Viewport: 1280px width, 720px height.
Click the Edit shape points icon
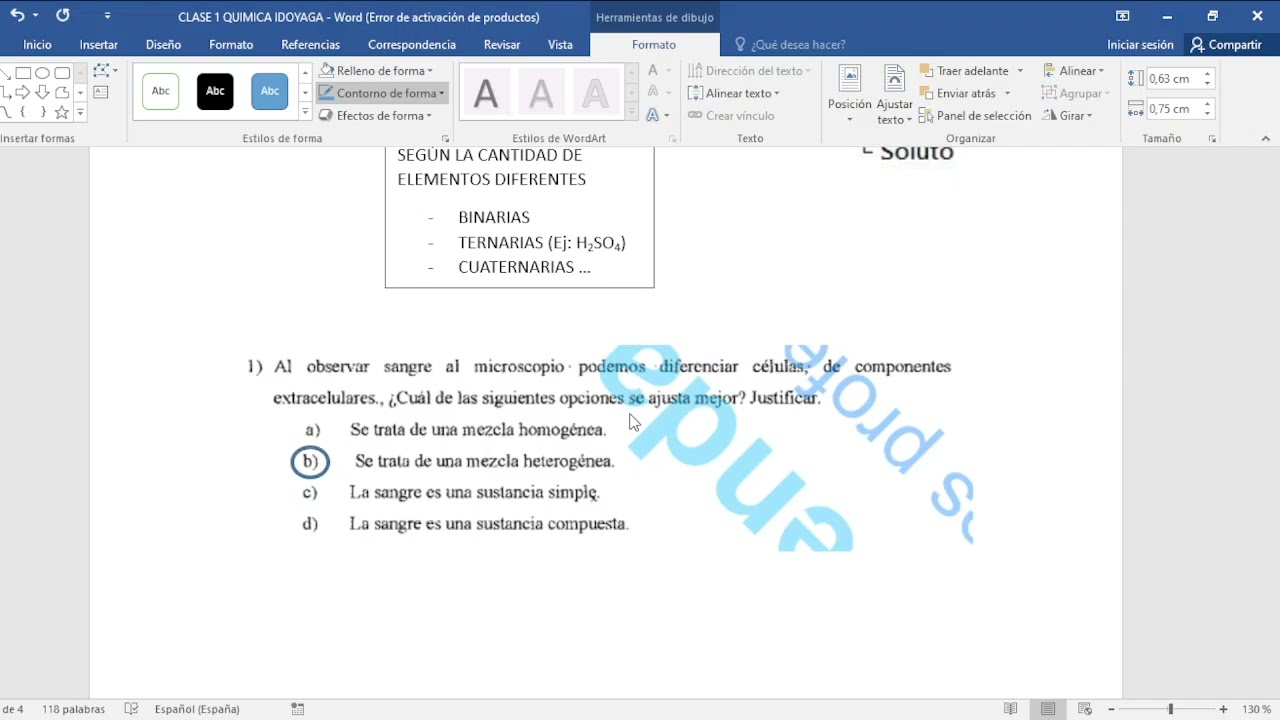[x=101, y=71]
